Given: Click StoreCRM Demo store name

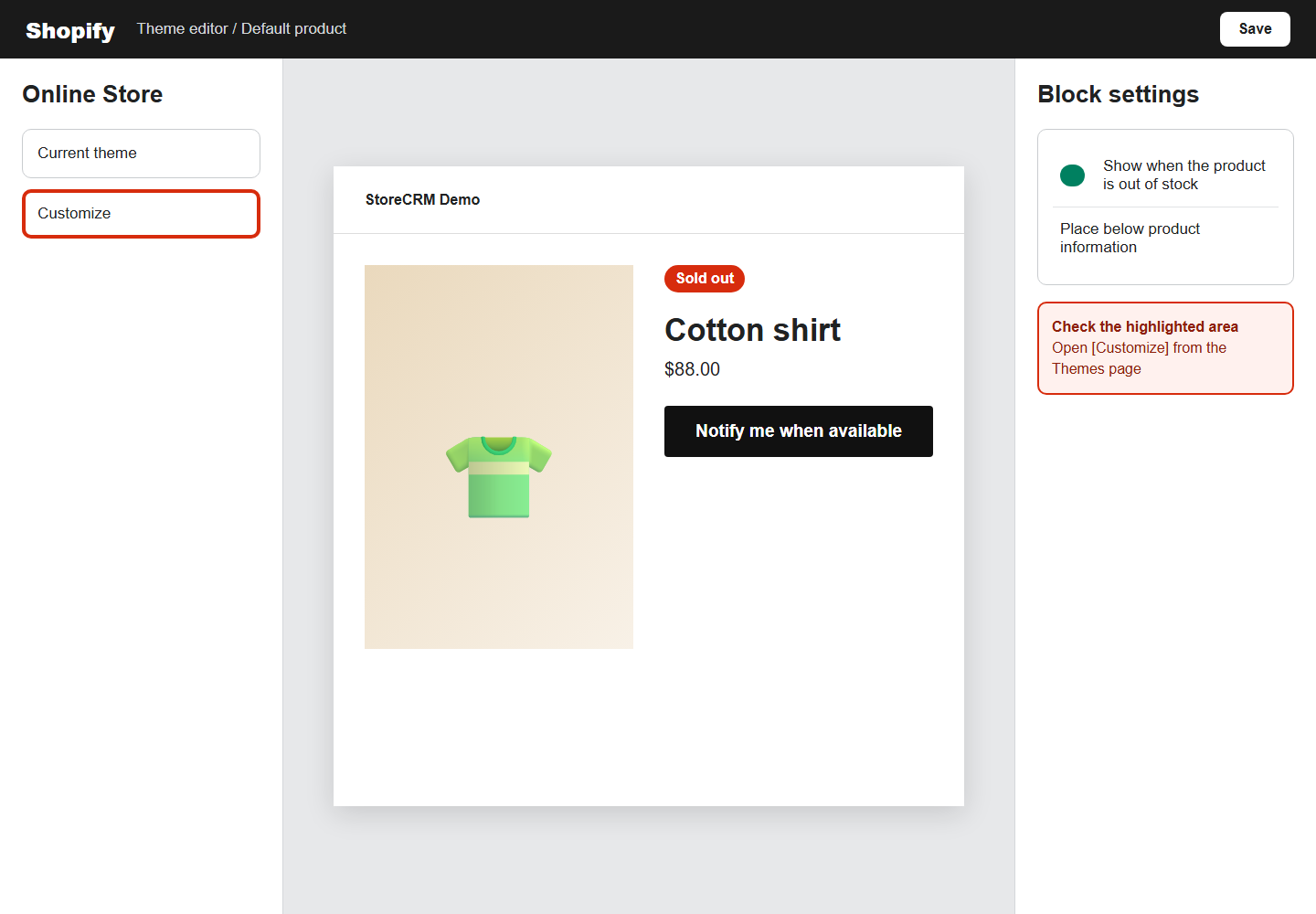Looking at the screenshot, I should pyautogui.click(x=422, y=199).
